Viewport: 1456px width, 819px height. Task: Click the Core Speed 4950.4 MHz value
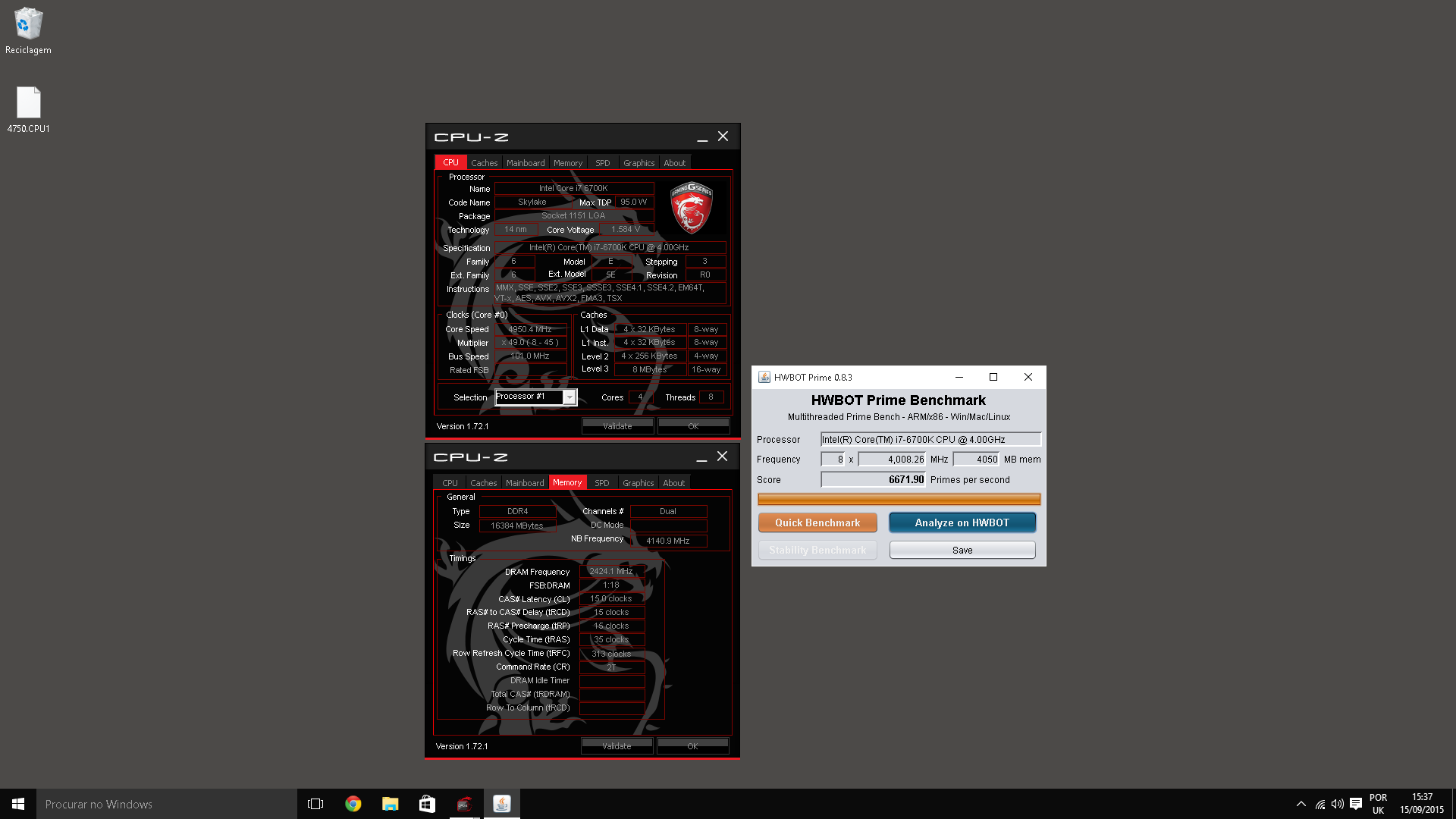(x=530, y=329)
